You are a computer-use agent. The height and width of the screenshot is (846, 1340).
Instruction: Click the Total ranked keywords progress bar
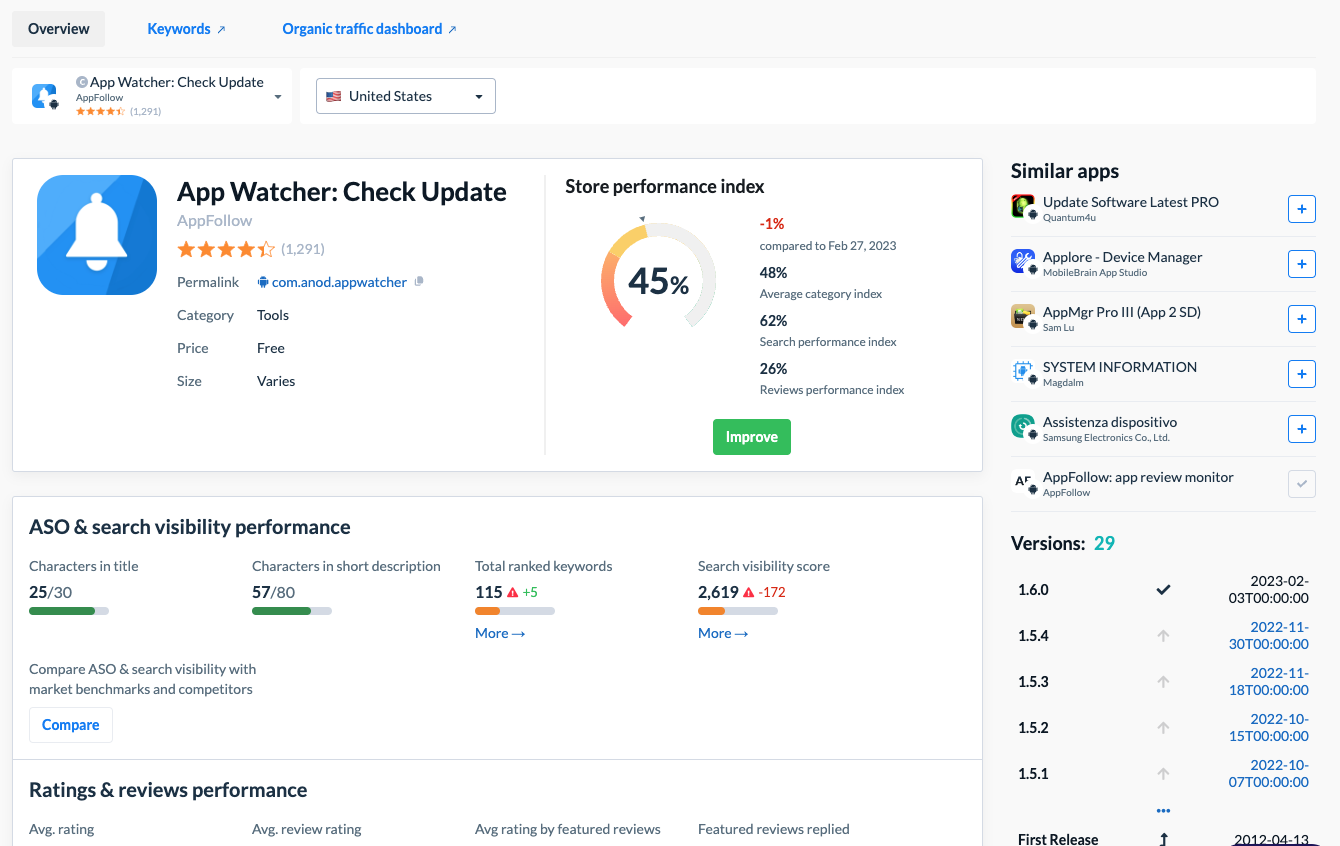coord(515,611)
